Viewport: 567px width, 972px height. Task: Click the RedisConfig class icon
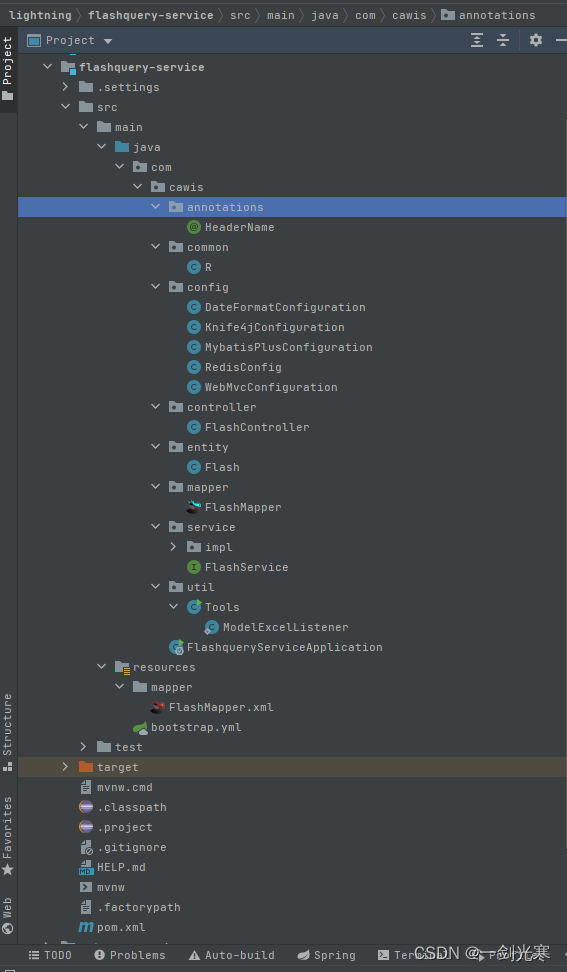pos(194,368)
